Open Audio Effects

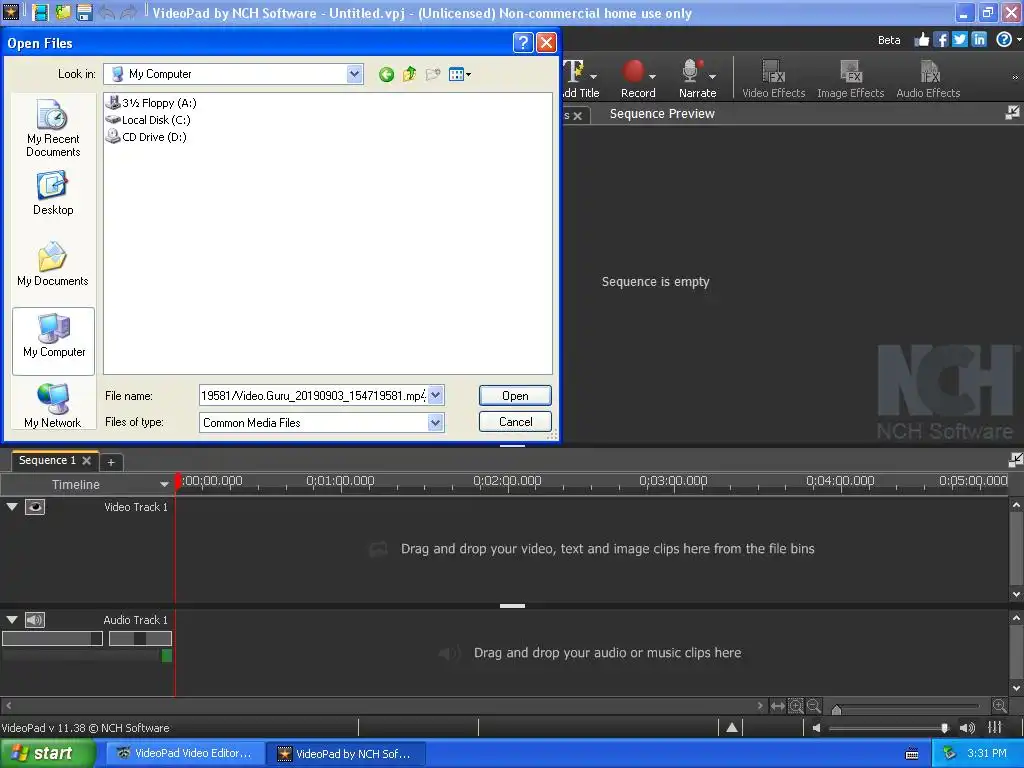[928, 78]
